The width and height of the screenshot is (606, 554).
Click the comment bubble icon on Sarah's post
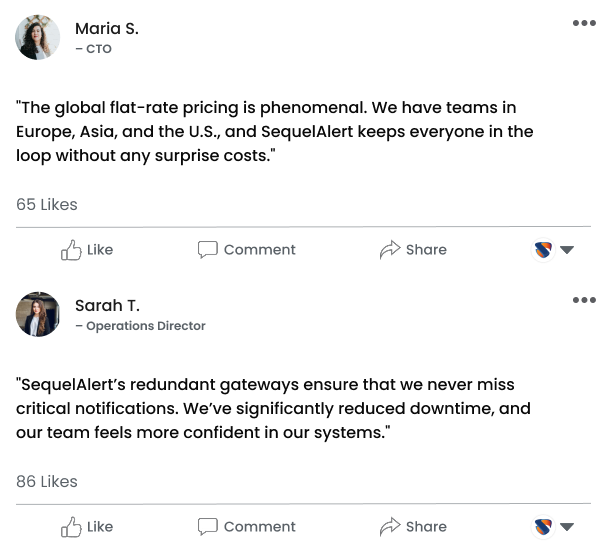click(207, 527)
